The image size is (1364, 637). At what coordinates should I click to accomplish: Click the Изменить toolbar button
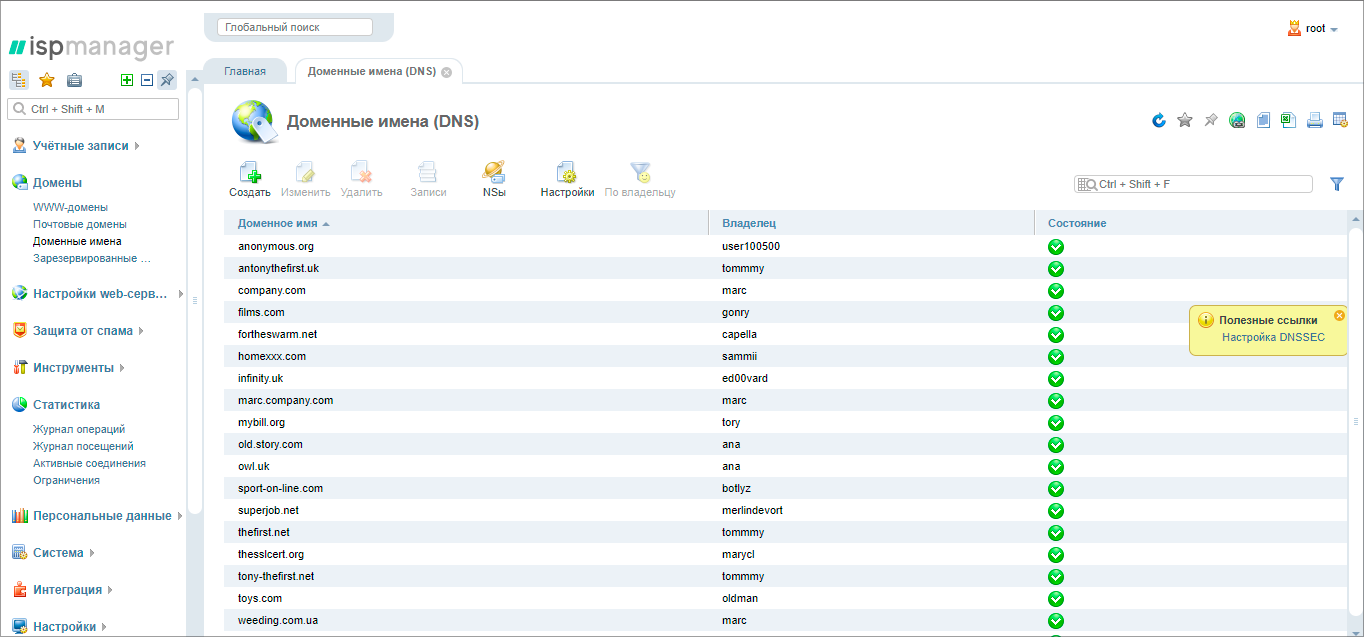click(305, 180)
